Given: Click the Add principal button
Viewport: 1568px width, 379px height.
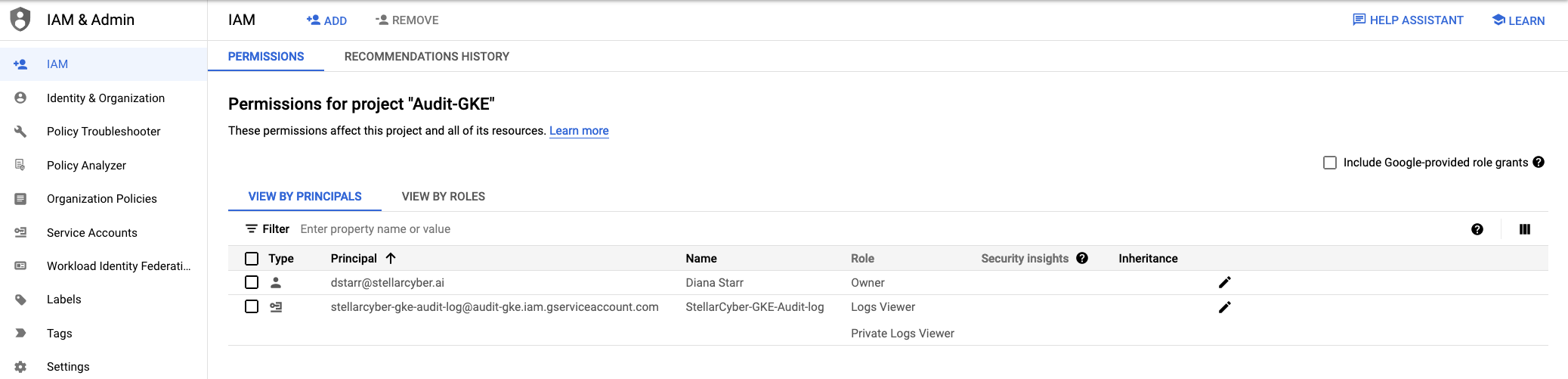Looking at the screenshot, I should tap(326, 20).
